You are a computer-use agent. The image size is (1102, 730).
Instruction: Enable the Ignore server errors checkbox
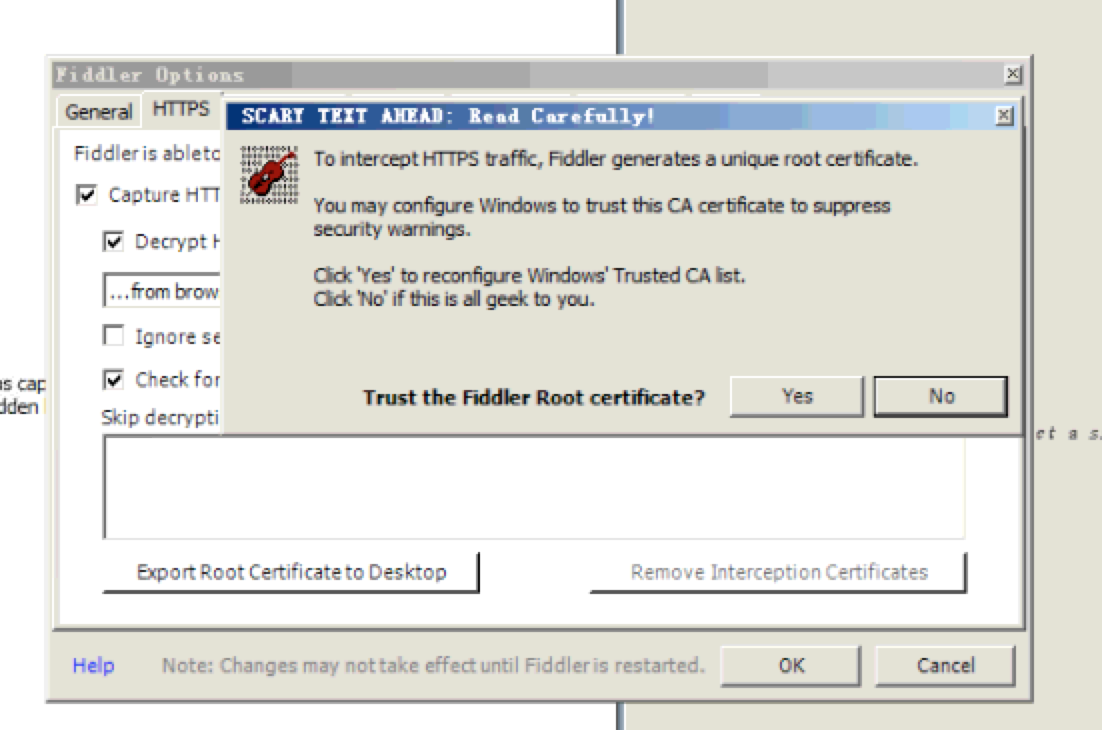pos(113,336)
